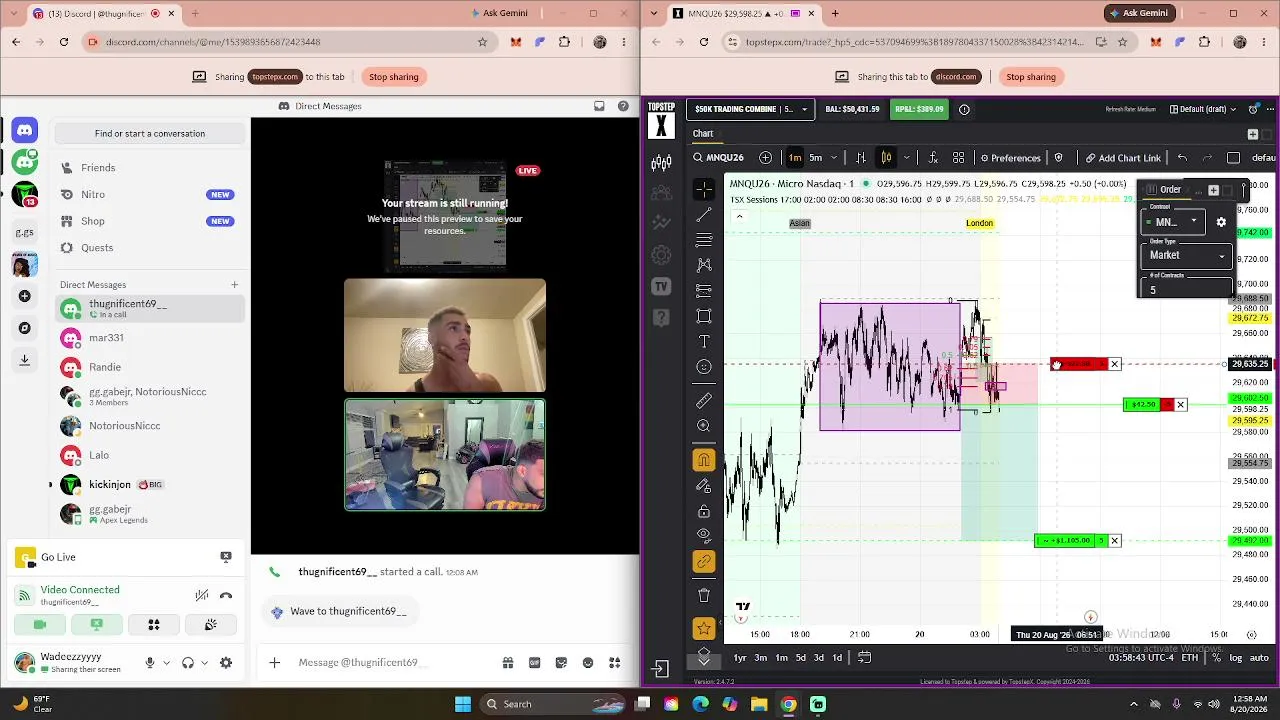
Task: Open Quests in Discord sidebar
Action: point(149,248)
